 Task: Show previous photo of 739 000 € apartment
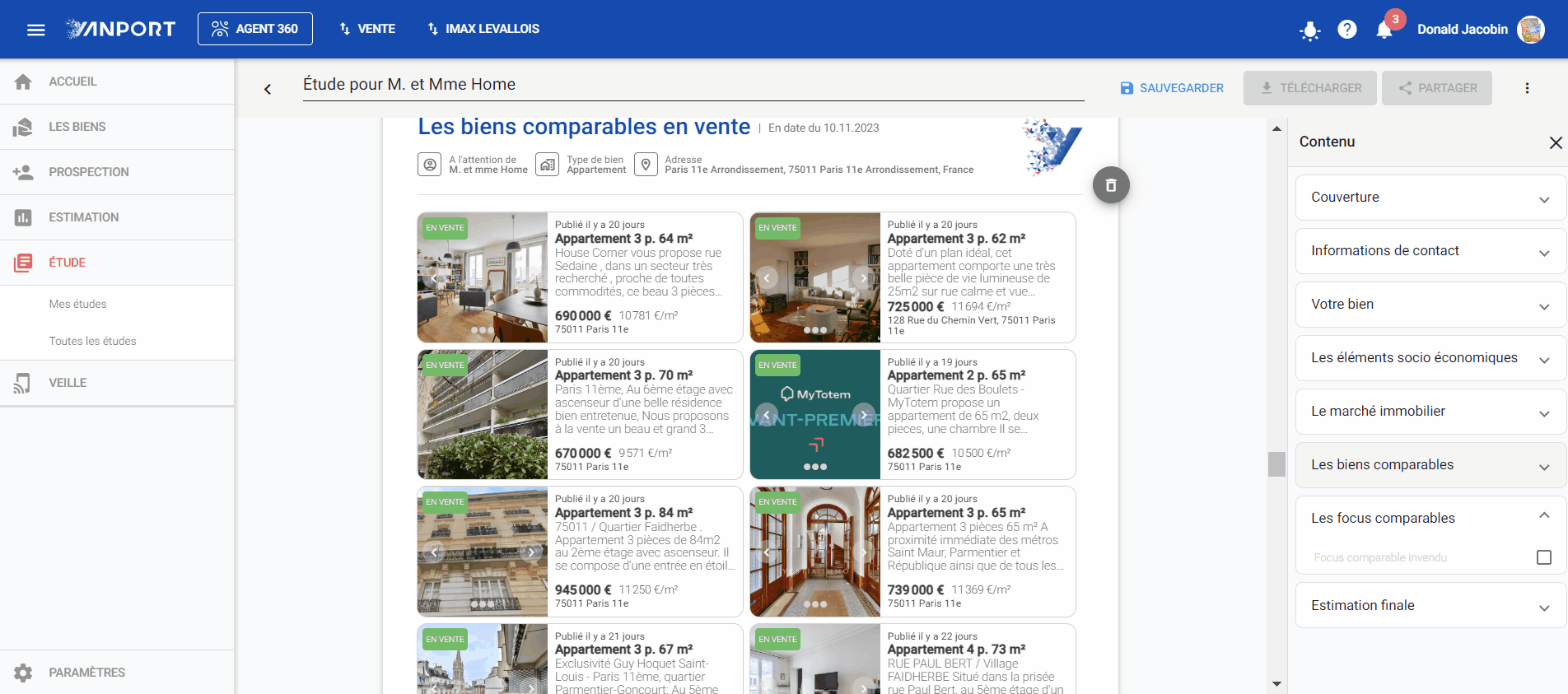tap(767, 552)
